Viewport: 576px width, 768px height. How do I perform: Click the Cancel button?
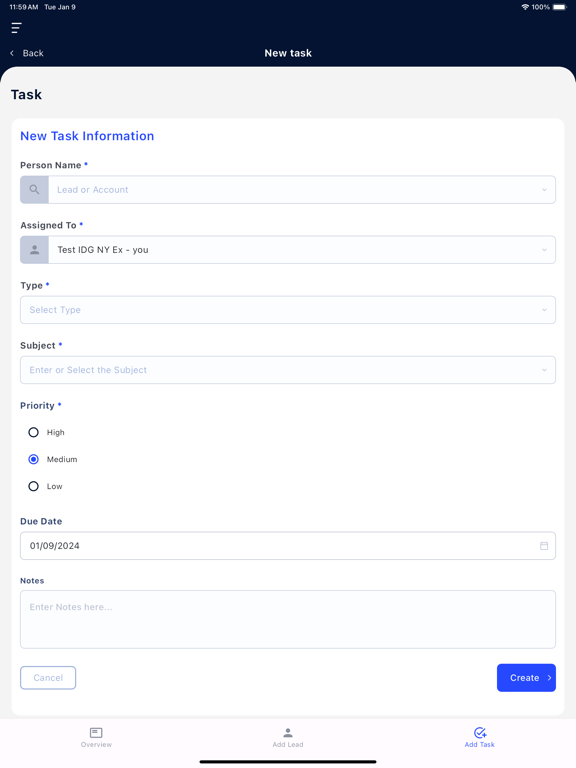coord(48,678)
